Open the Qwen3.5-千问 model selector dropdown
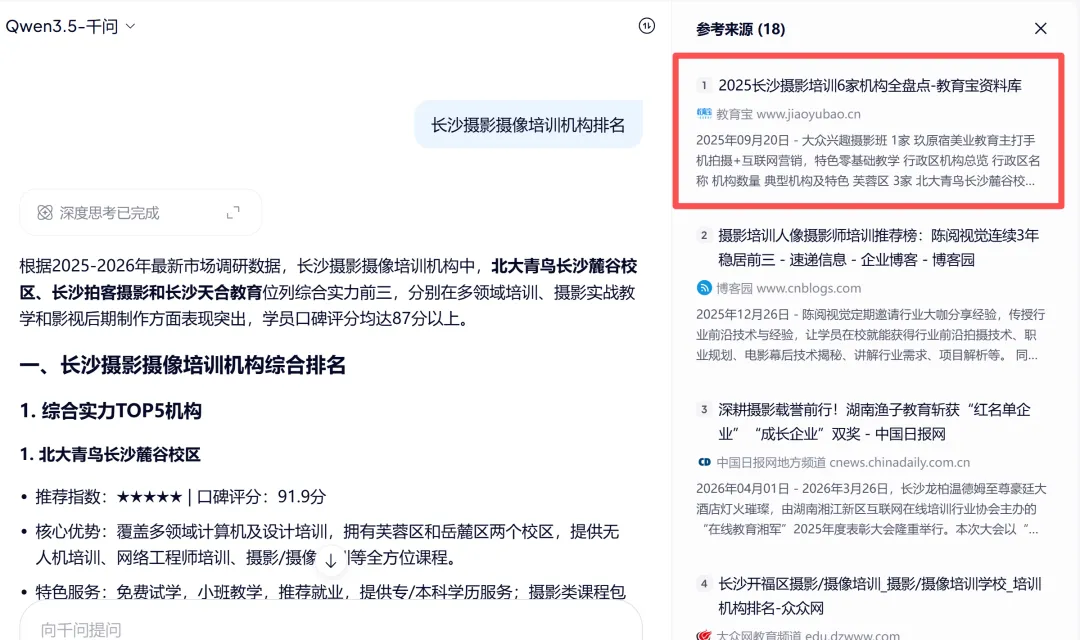The image size is (1080, 640). pyautogui.click(x=65, y=27)
